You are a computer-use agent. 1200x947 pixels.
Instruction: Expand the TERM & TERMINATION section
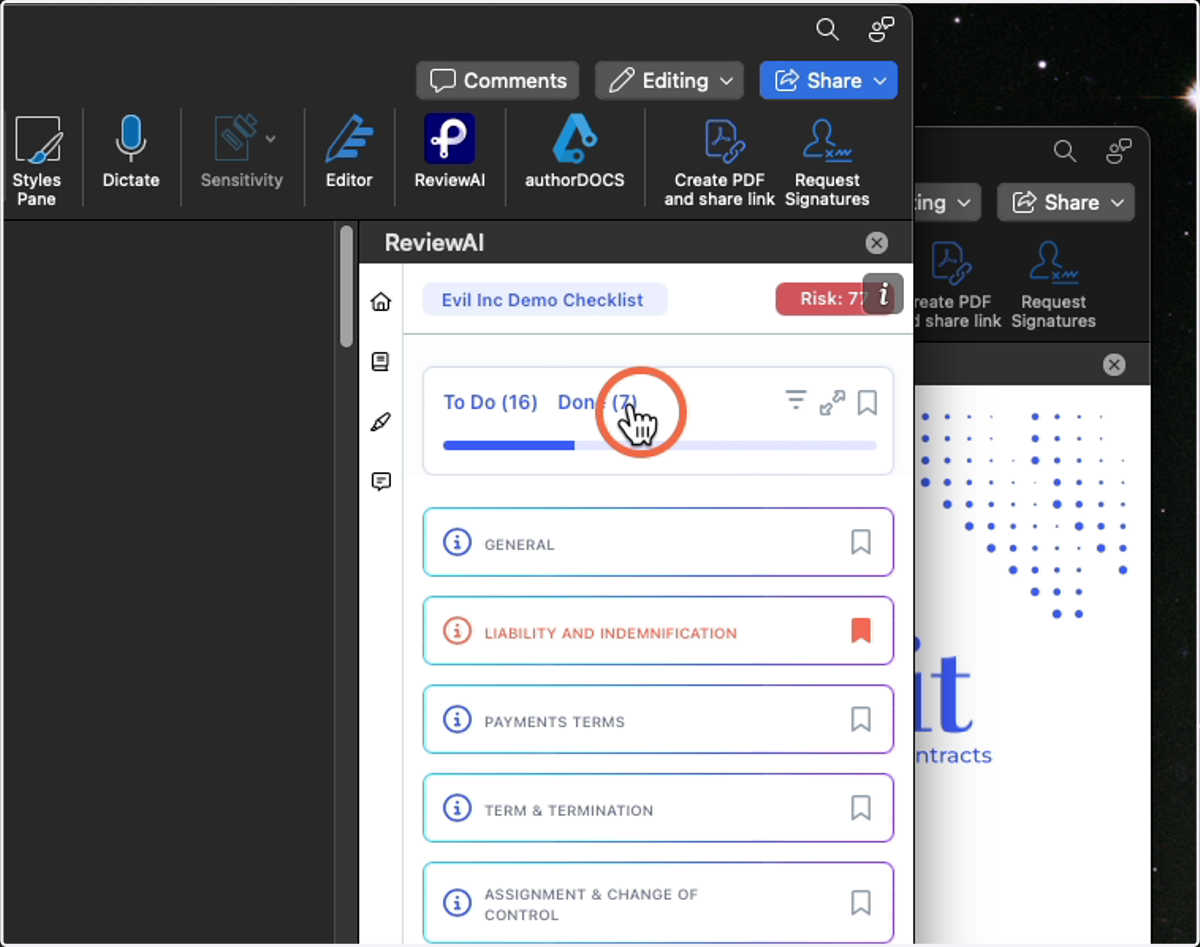658,808
